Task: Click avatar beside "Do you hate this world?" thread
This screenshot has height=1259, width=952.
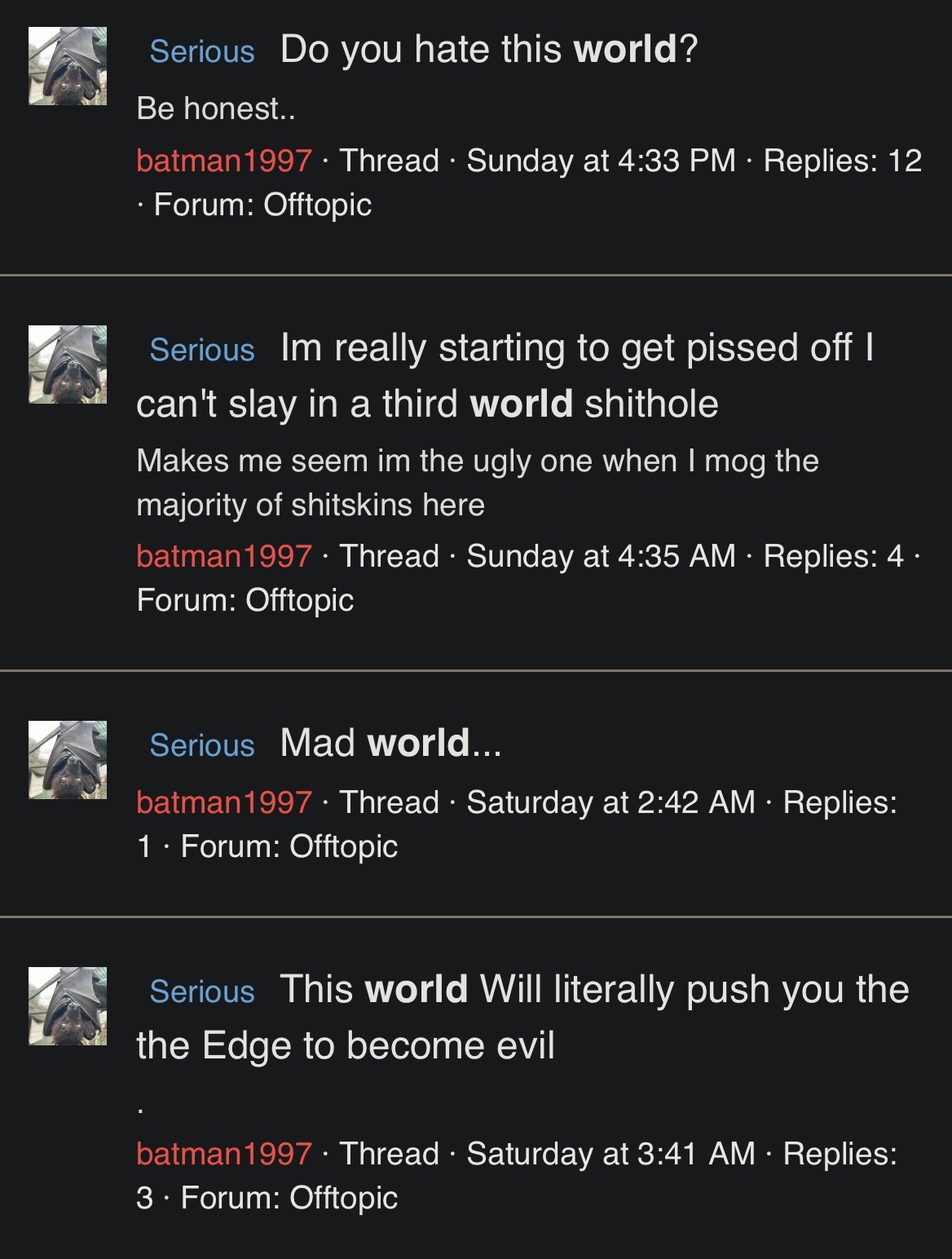Action: pyautogui.click(x=68, y=66)
